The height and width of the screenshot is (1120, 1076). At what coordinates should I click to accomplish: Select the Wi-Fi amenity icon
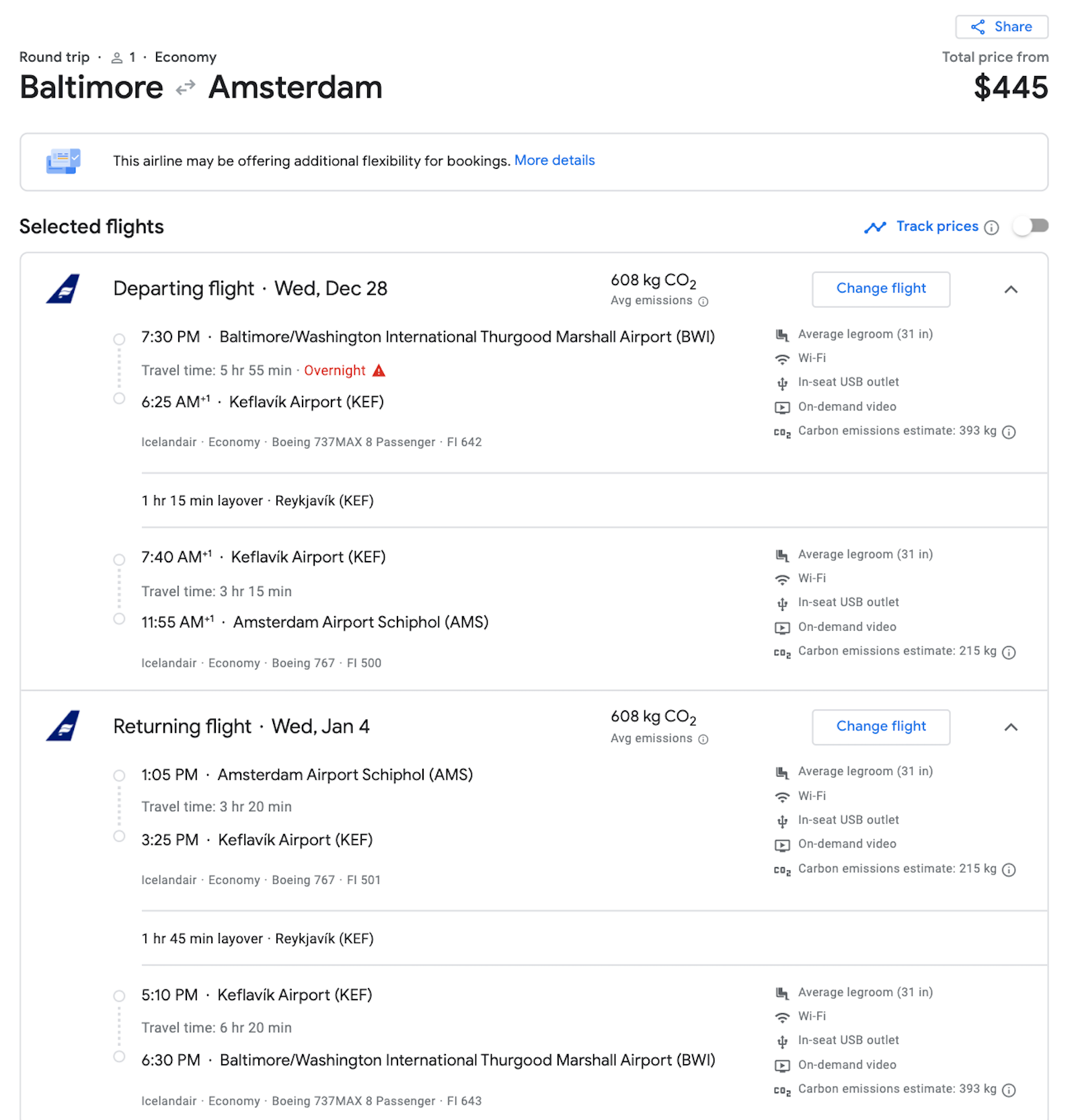[781, 359]
